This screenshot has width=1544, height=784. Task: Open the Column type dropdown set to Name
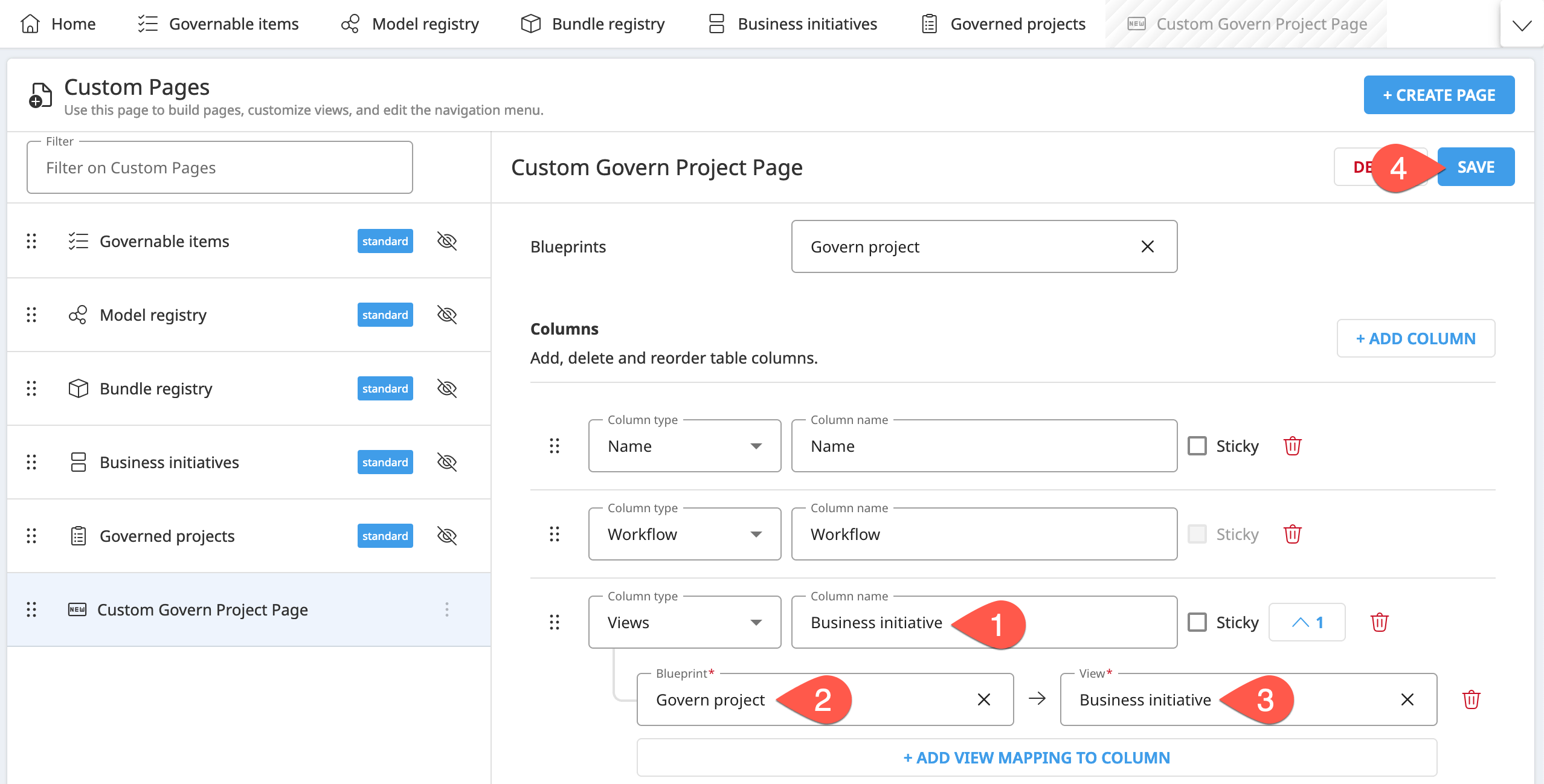pyautogui.click(x=684, y=446)
